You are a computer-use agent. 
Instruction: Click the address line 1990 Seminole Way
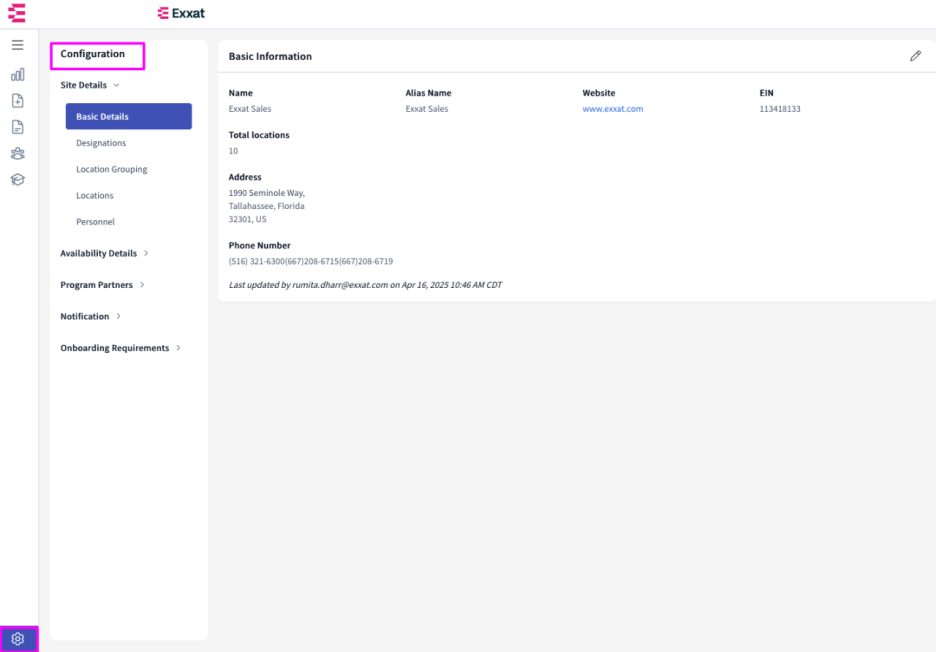[x=267, y=193]
